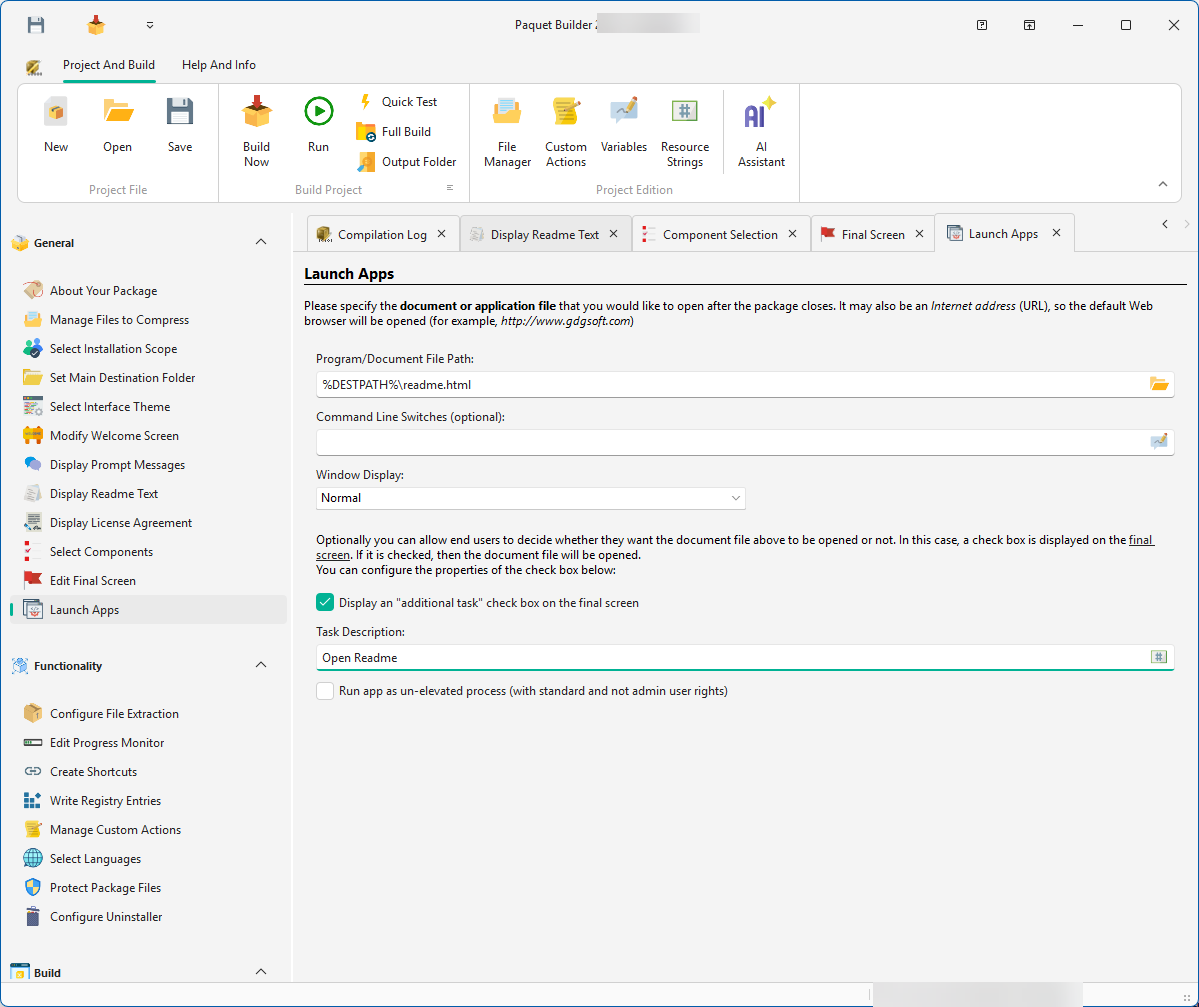Open the File Manager tool
The height and width of the screenshot is (1007, 1199).
point(507,128)
